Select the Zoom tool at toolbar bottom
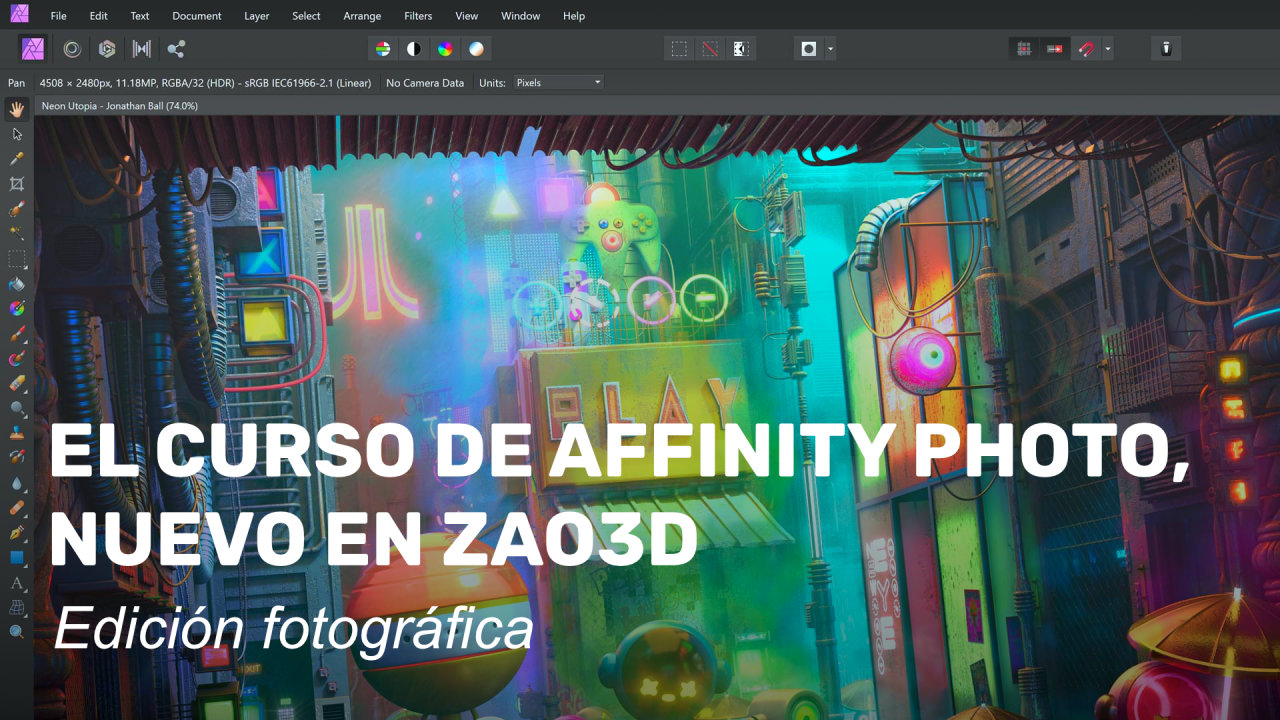Viewport: 1280px width, 720px height. click(16, 632)
